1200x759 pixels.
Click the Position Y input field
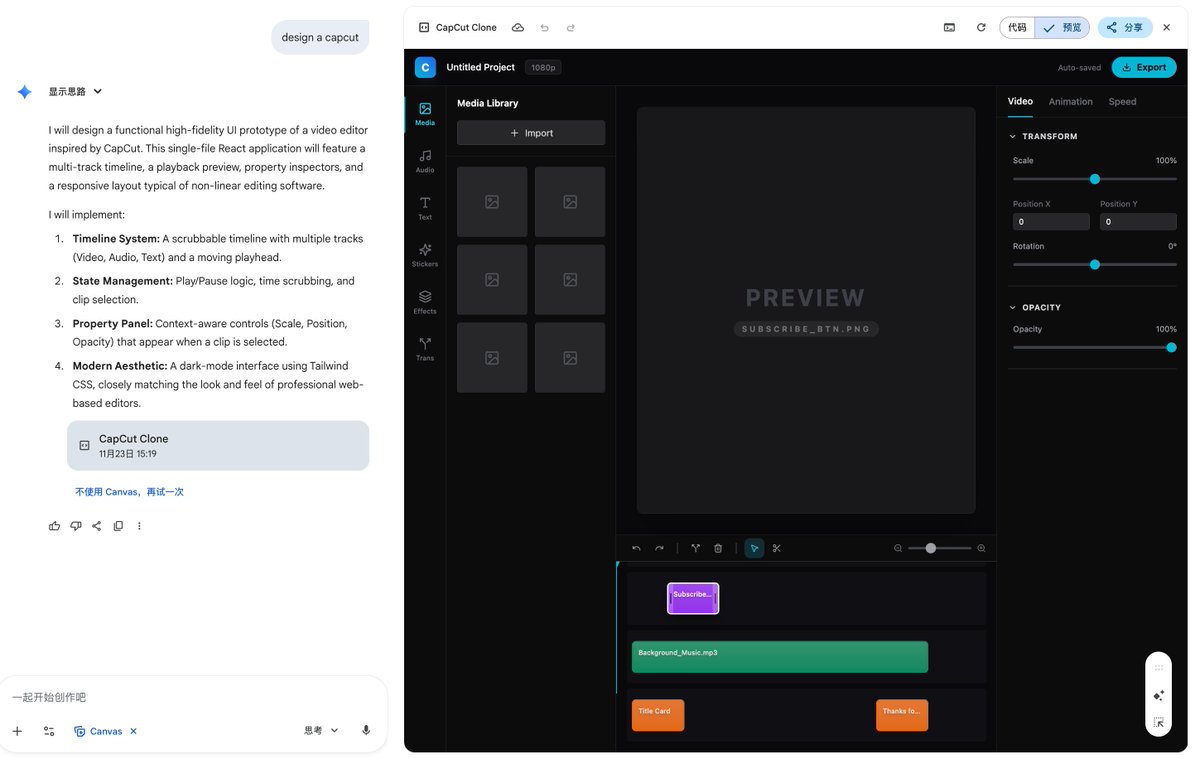click(x=1138, y=222)
